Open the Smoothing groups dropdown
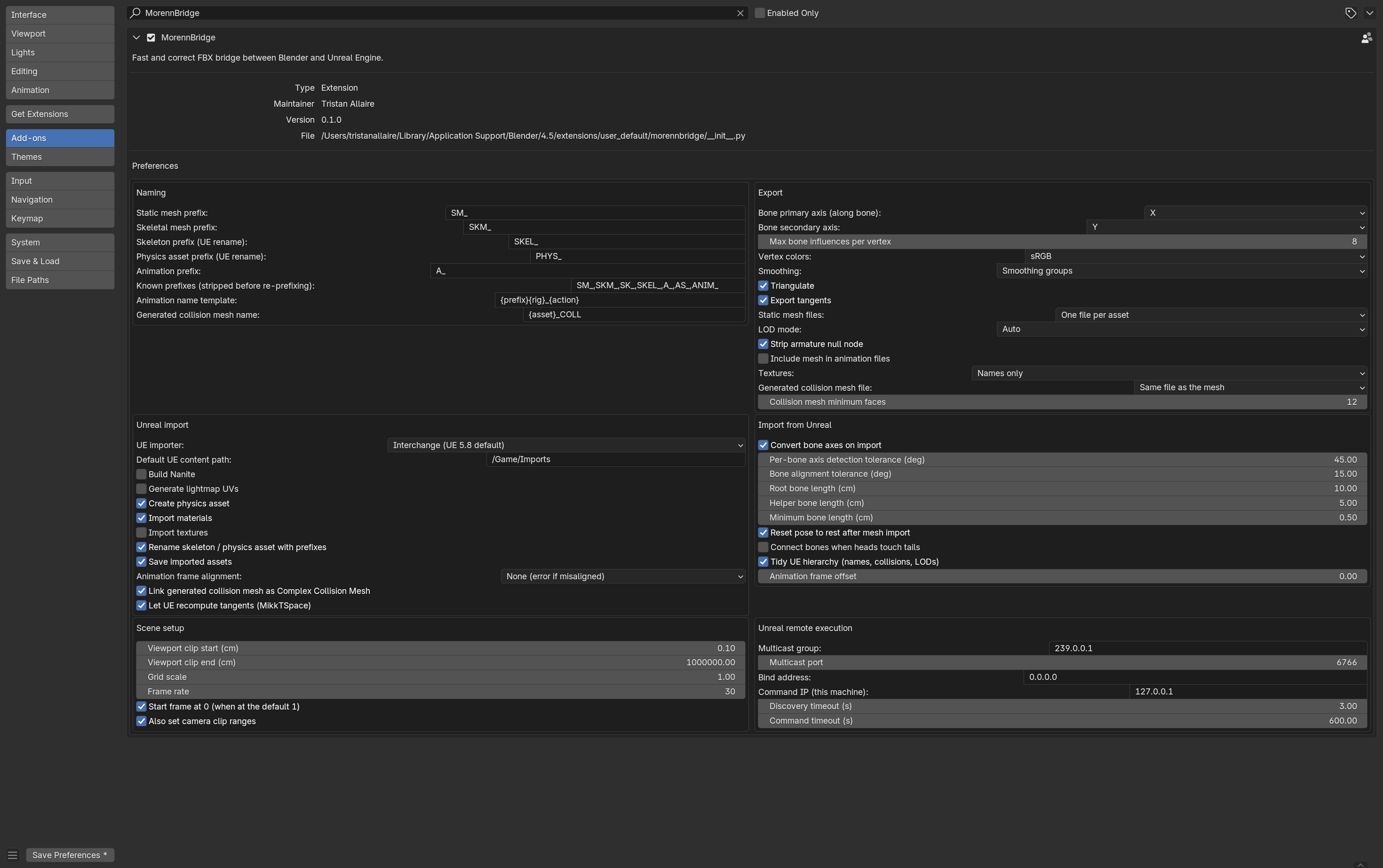 1181,271
